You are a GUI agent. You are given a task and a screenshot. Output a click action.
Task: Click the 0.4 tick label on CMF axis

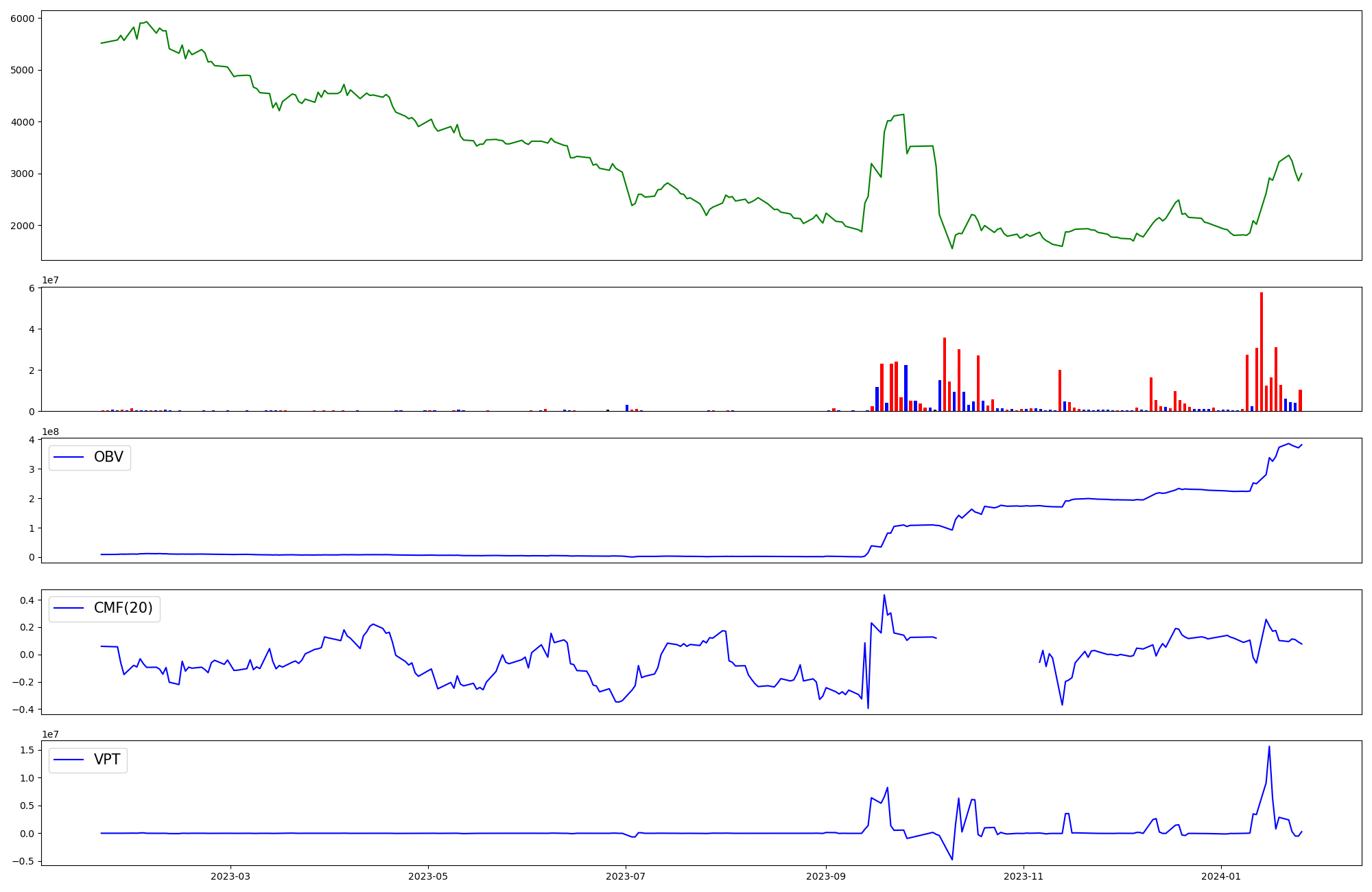[x=27, y=600]
